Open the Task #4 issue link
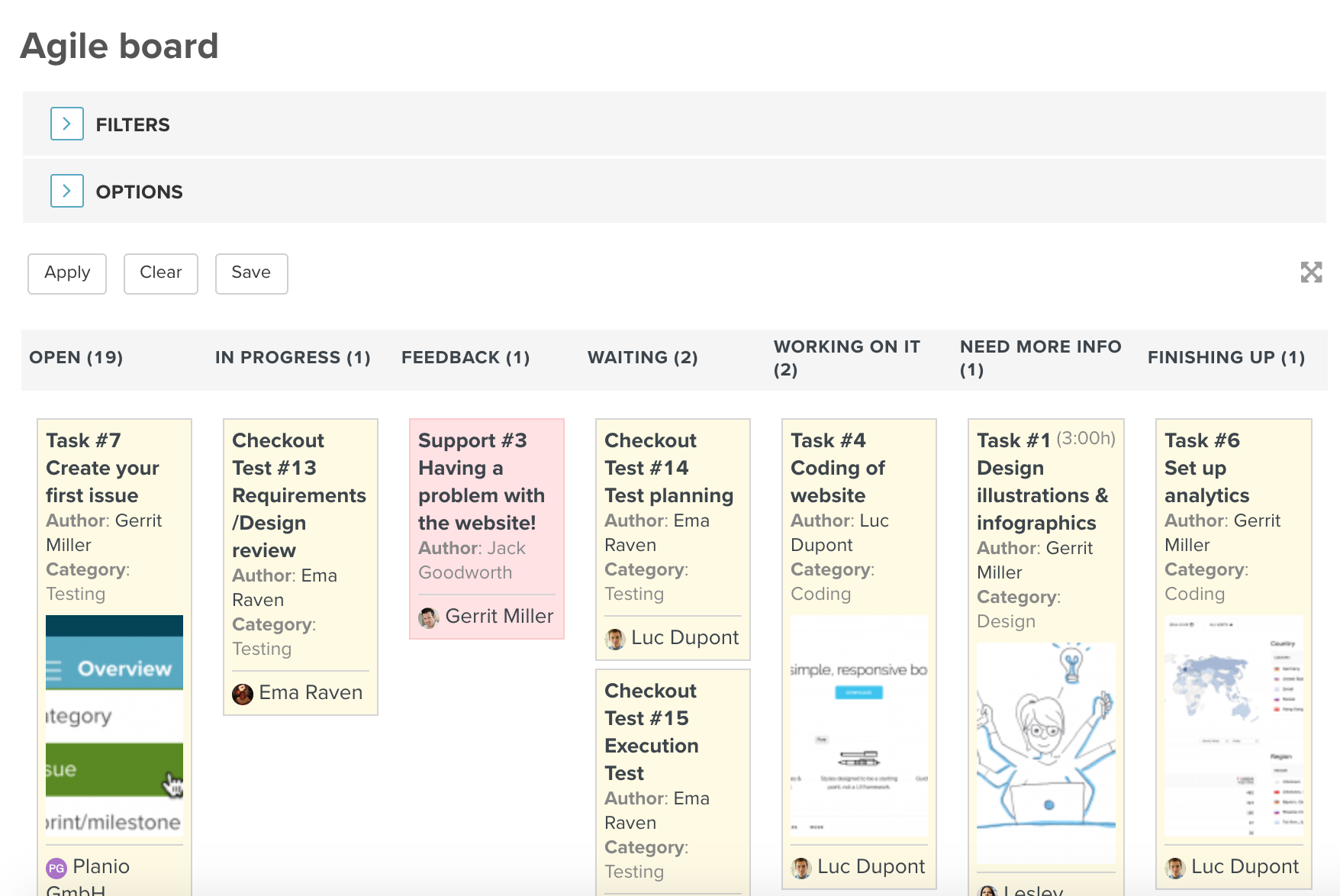The height and width of the screenshot is (896, 1340). pos(828,440)
